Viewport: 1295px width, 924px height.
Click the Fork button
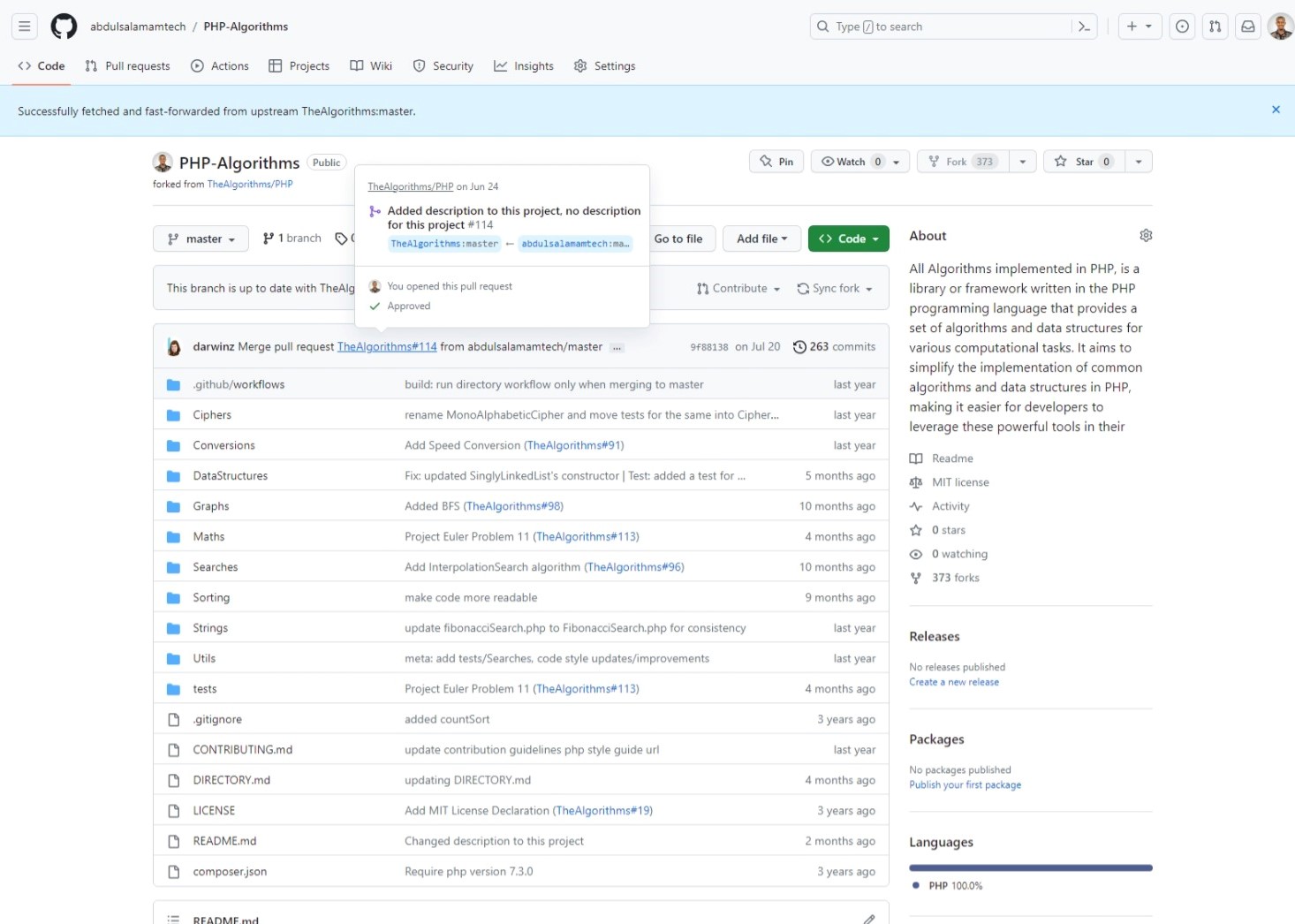(x=962, y=162)
